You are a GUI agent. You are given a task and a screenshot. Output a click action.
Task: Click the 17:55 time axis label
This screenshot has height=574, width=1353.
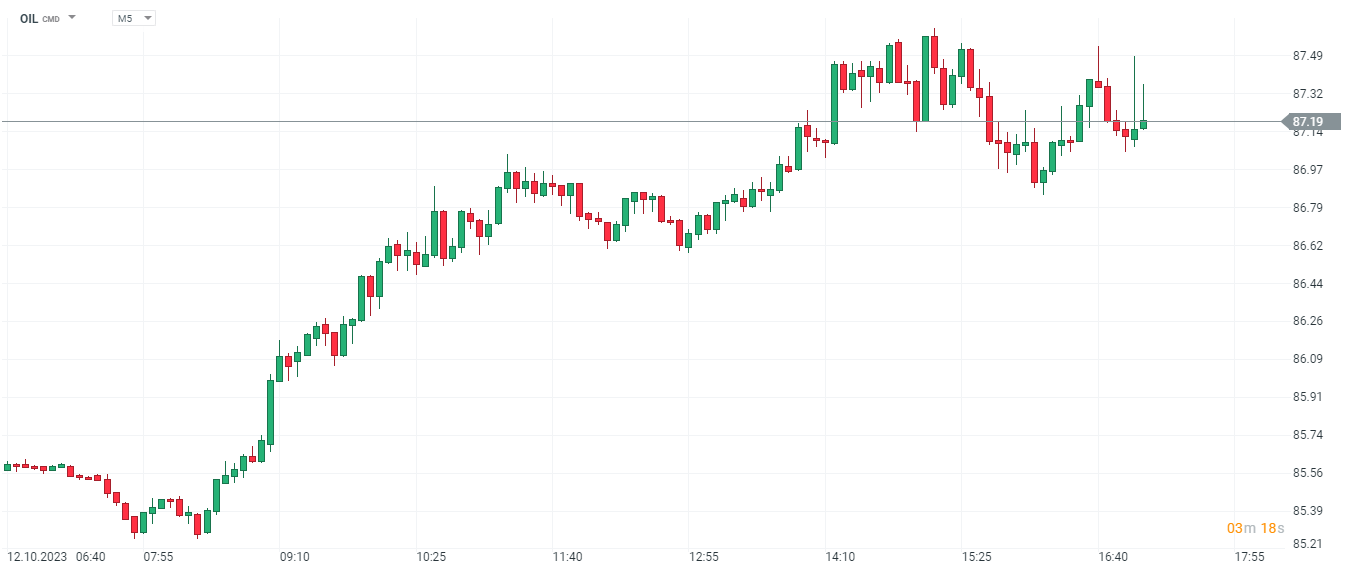[x=1249, y=557]
